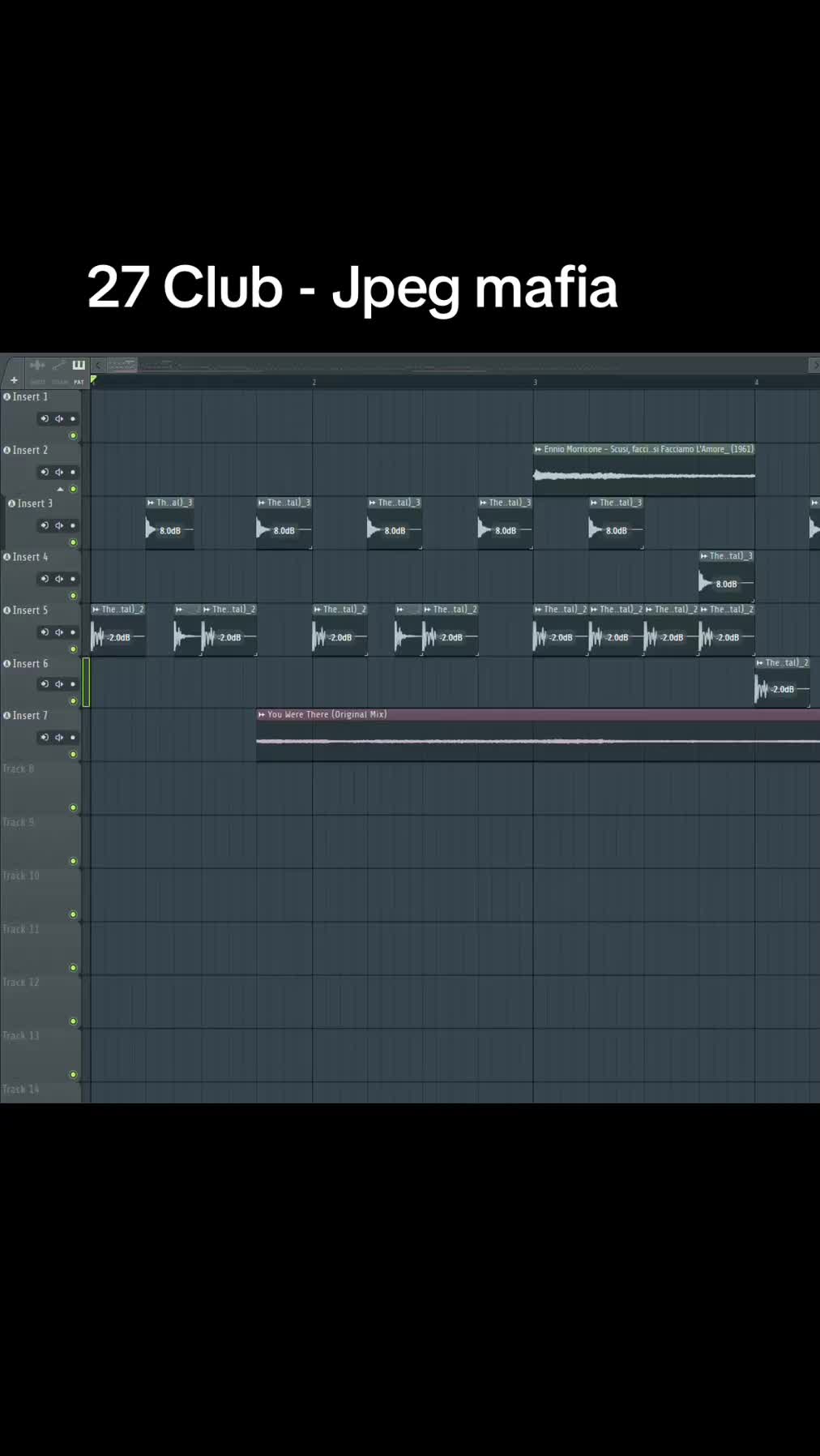Toggle the green mute LED on Insert 4
Image resolution: width=820 pixels, height=1456 pixels.
click(73, 596)
